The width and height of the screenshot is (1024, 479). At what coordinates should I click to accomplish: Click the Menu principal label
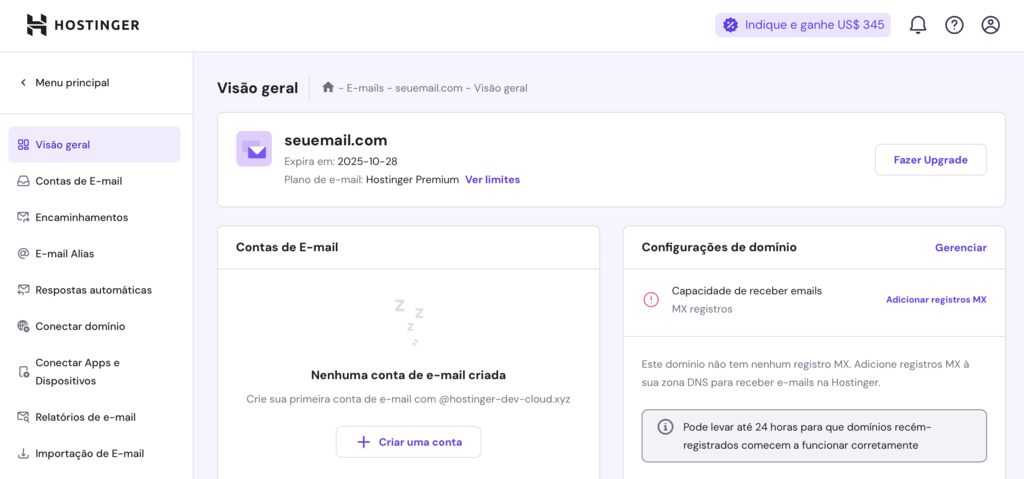[x=72, y=83]
